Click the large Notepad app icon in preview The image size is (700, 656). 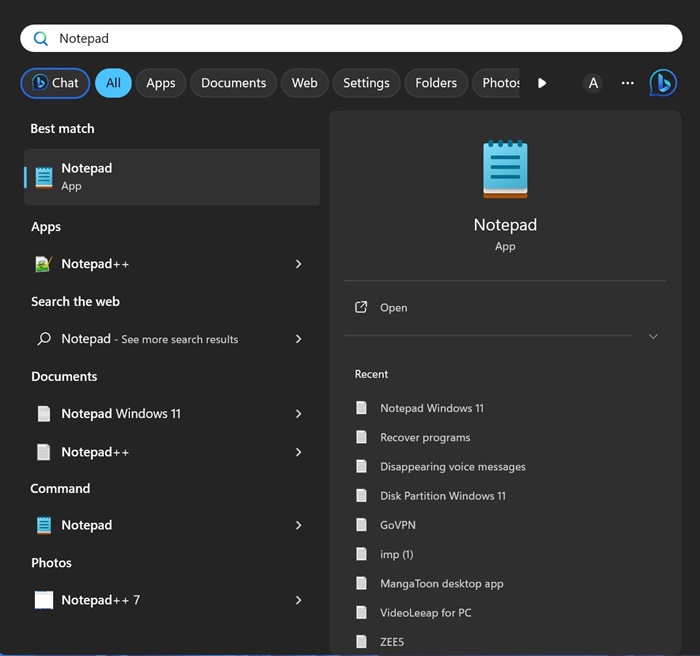pyautogui.click(x=505, y=170)
